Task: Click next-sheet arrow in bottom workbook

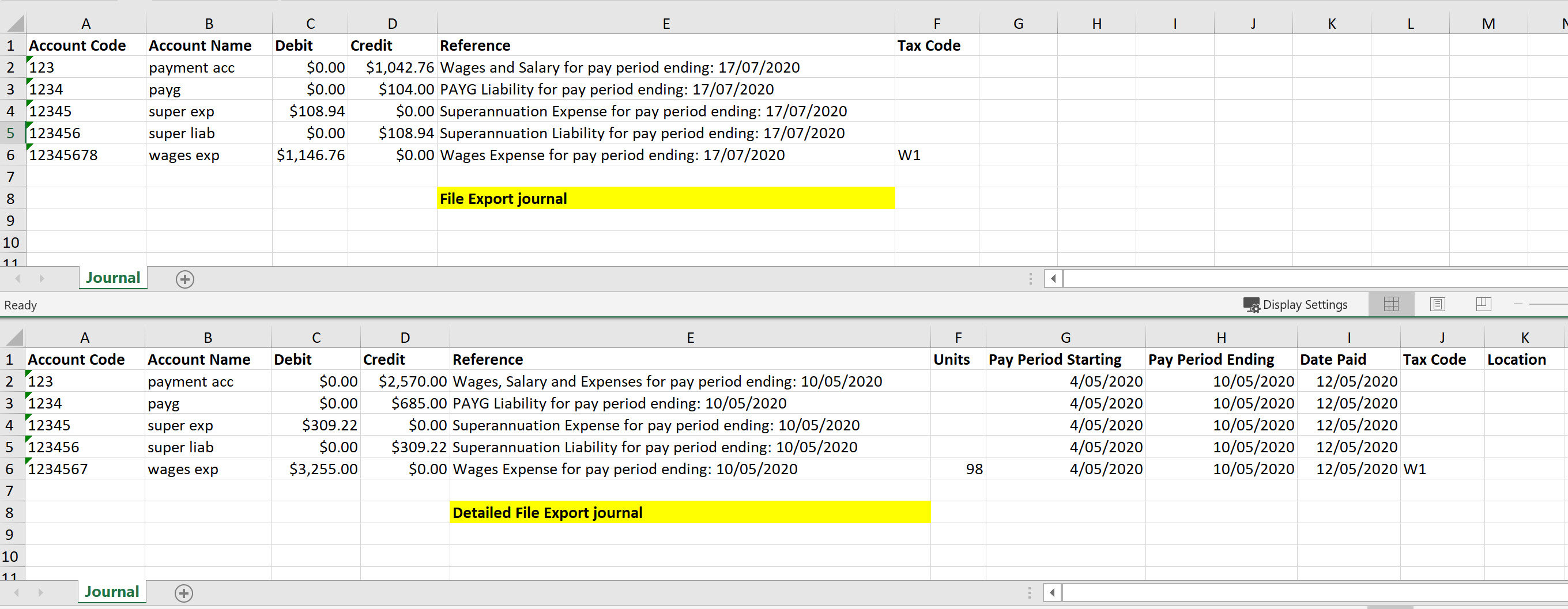Action: [x=41, y=592]
